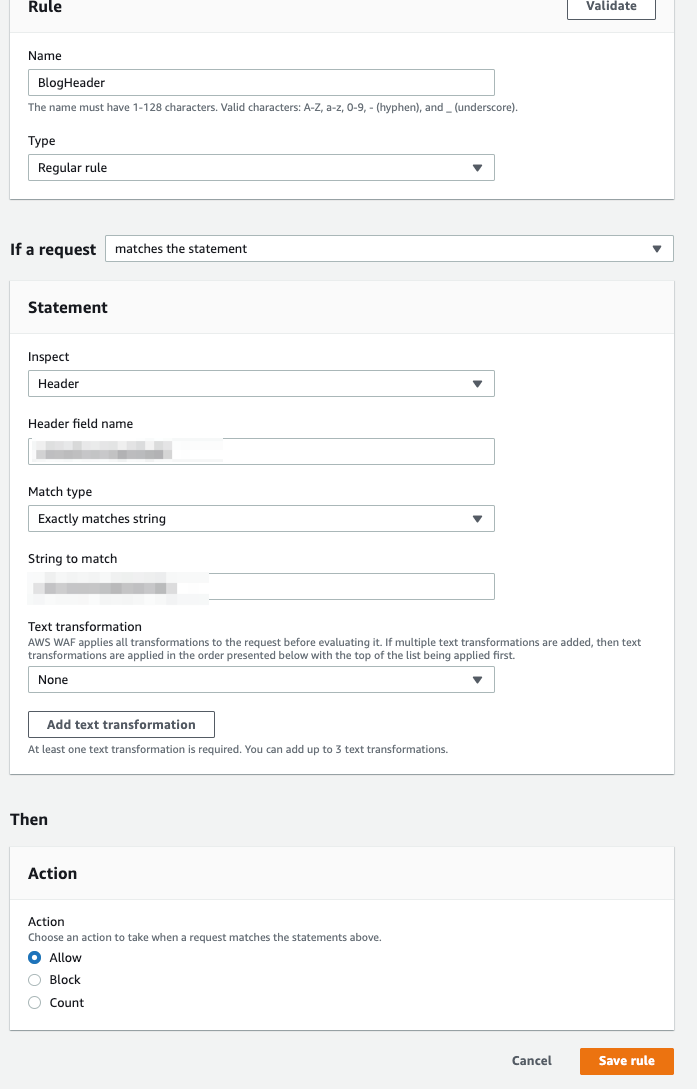The height and width of the screenshot is (1089, 697).
Task: Click the text transformation limit note
Action: coord(238,749)
